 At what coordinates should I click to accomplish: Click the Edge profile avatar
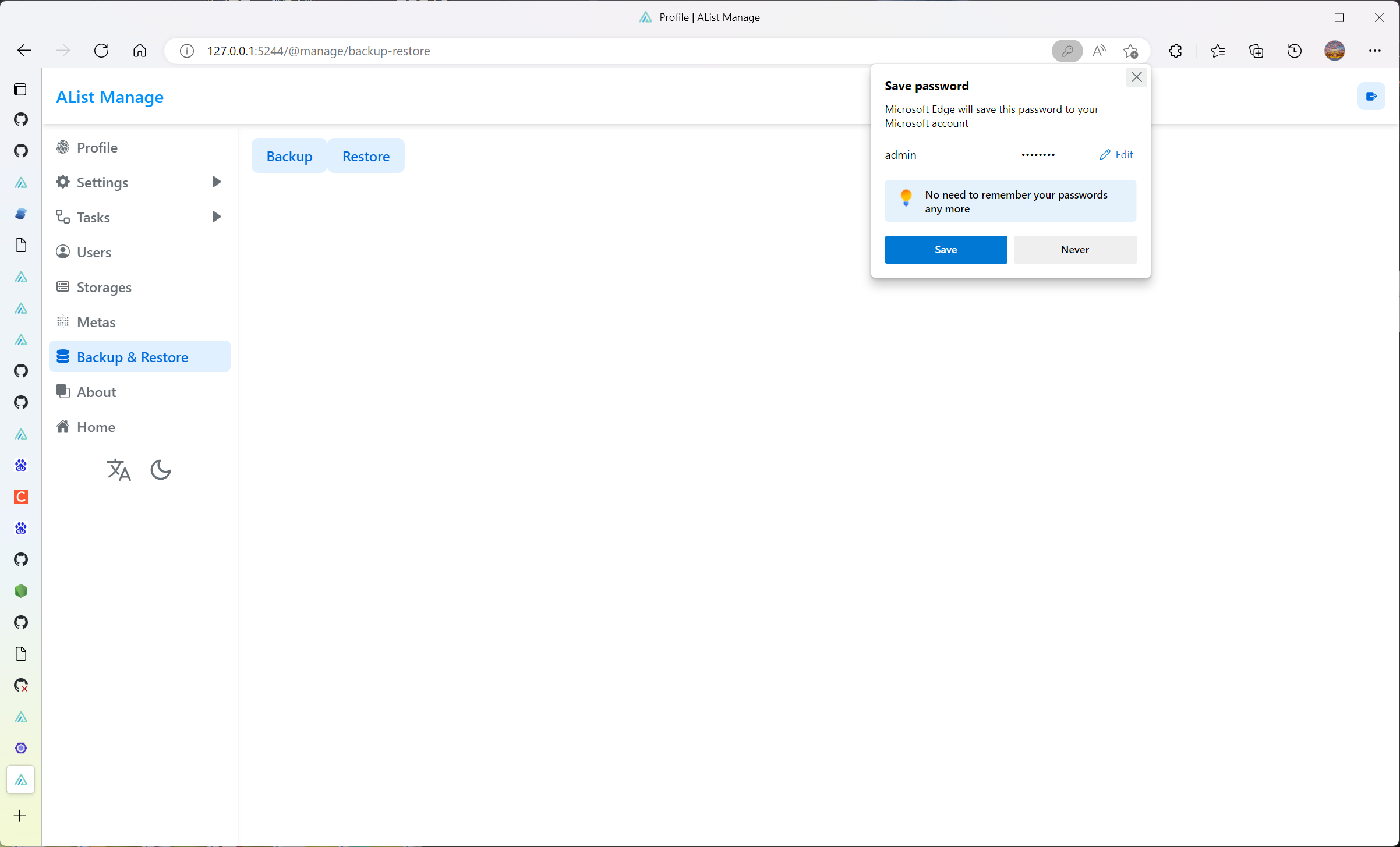coord(1335,51)
